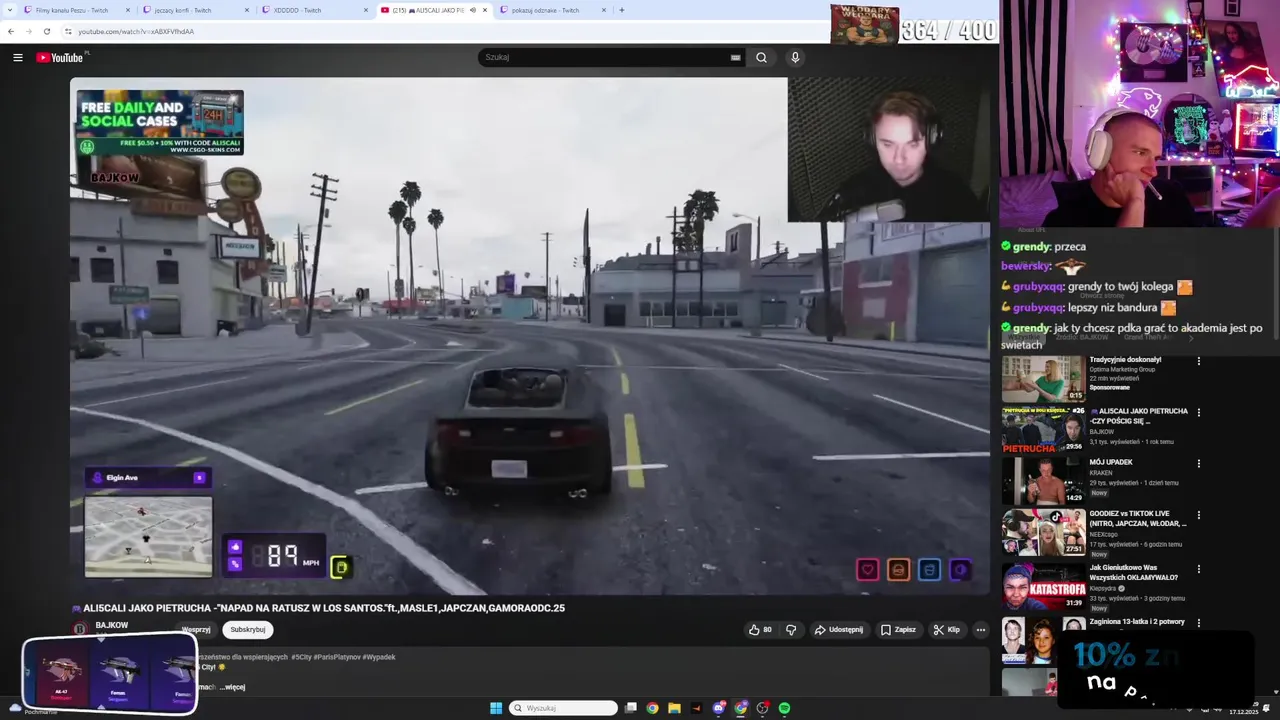Close the 'XDDDDD - Twitch' tab
The width and height of the screenshot is (1280, 720).
(x=365, y=10)
